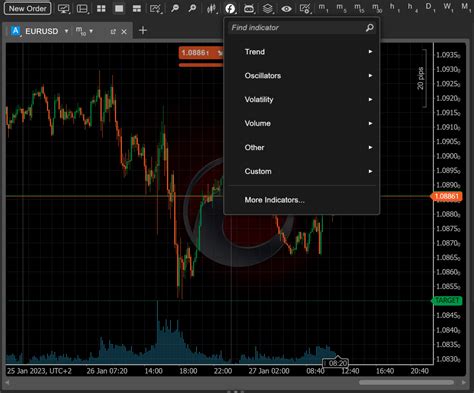474x393 pixels.
Task: Click the scrollbar right arrow
Action: 464,383
